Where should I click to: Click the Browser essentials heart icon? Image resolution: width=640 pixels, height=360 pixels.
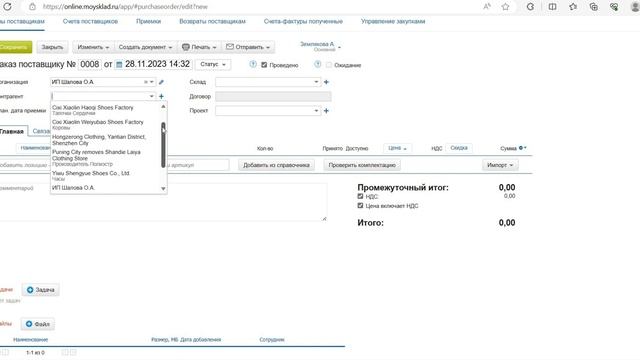click(x=614, y=7)
